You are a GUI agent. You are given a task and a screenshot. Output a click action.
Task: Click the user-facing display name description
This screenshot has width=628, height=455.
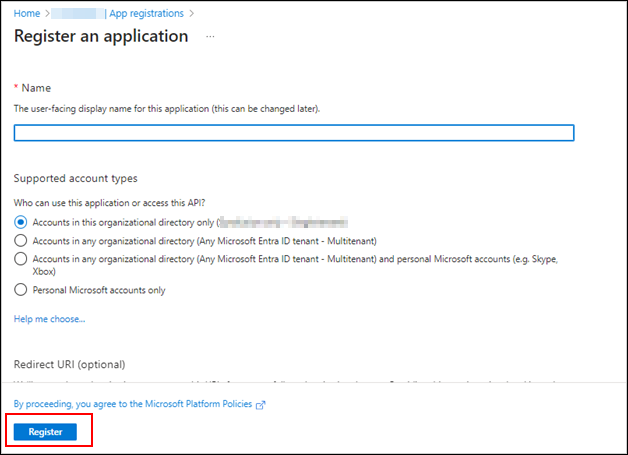[180, 108]
